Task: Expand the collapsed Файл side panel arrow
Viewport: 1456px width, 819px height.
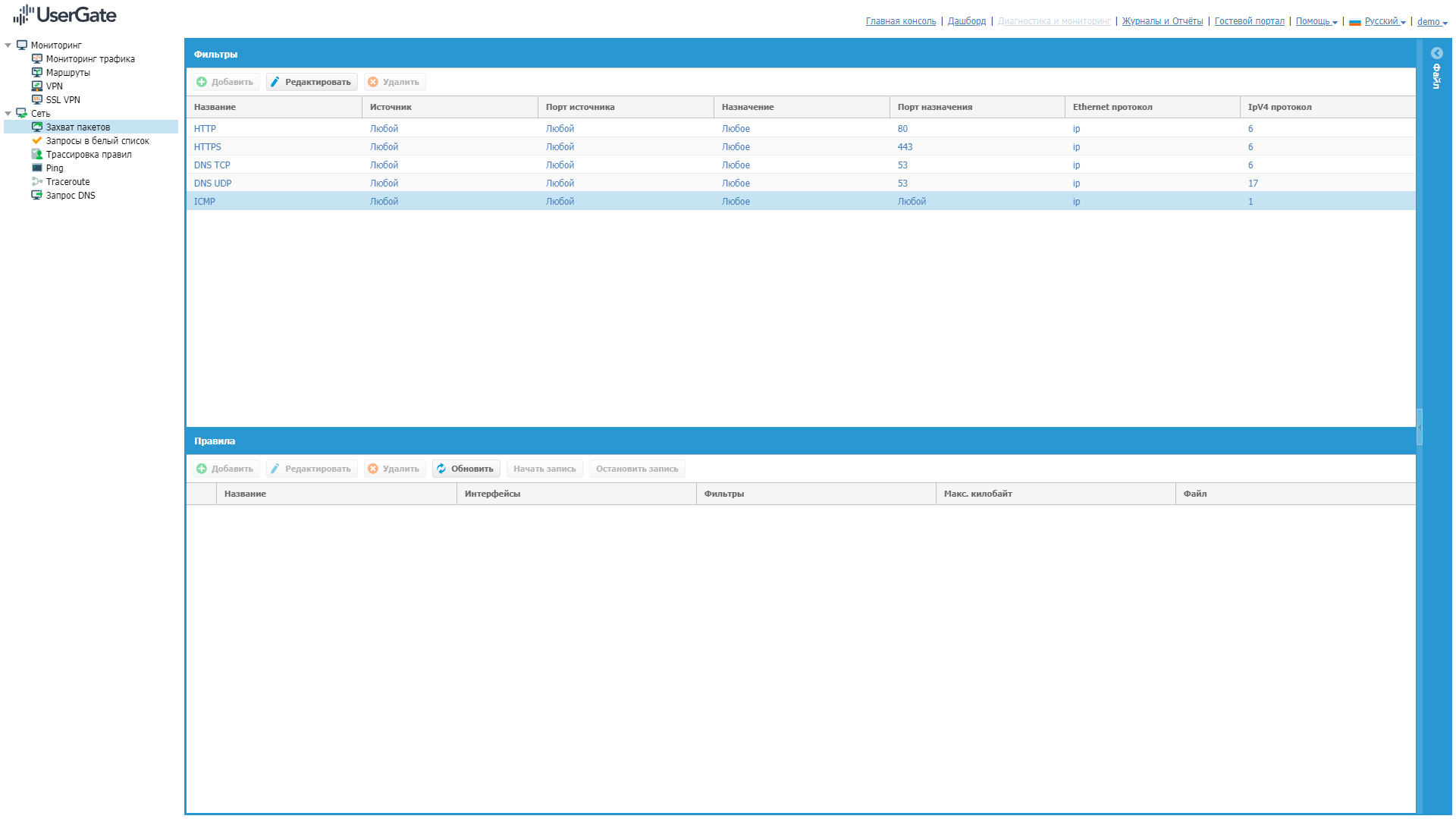Action: pyautogui.click(x=1436, y=53)
